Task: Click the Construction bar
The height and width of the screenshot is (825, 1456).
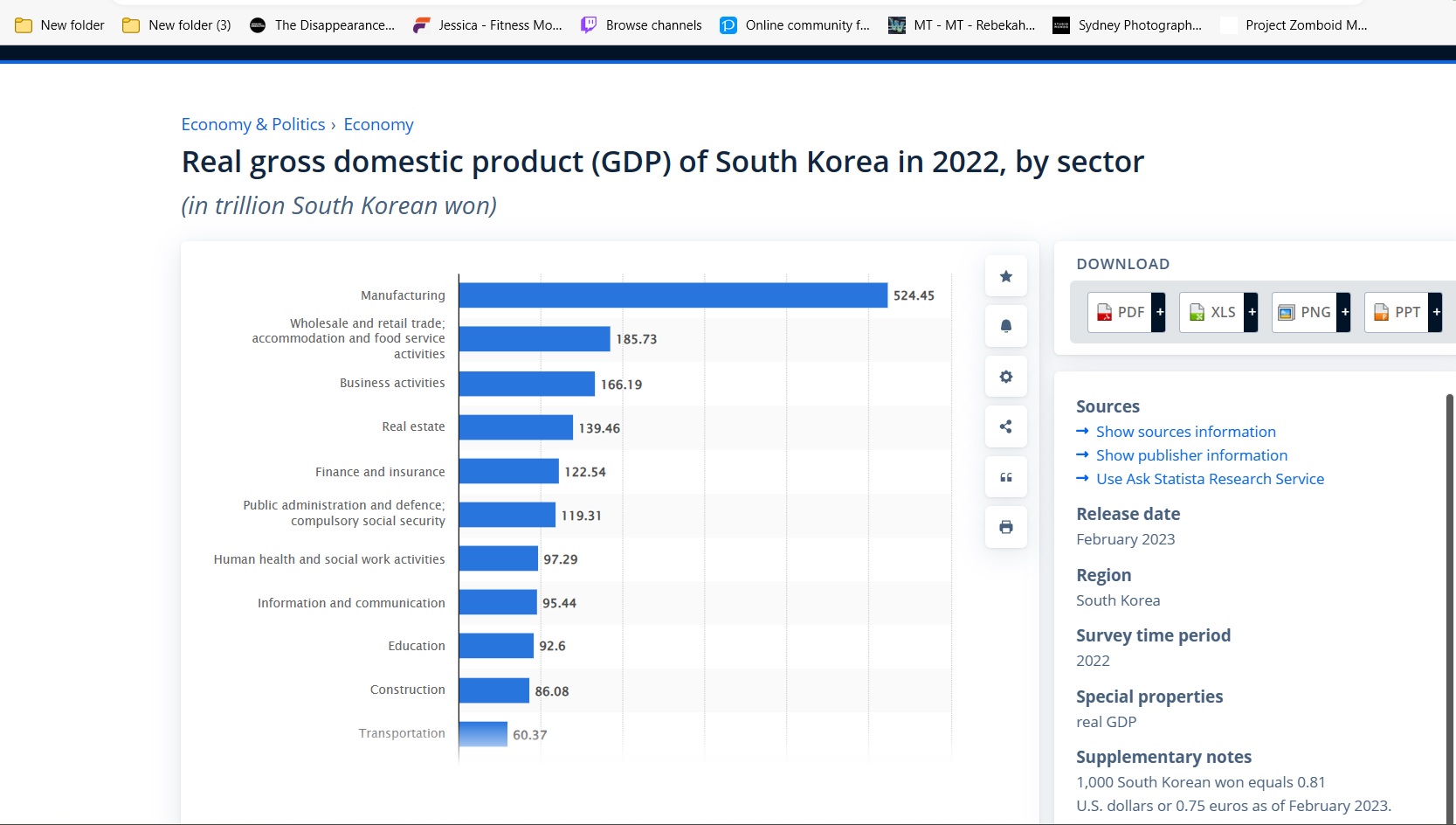Action: pyautogui.click(x=493, y=690)
